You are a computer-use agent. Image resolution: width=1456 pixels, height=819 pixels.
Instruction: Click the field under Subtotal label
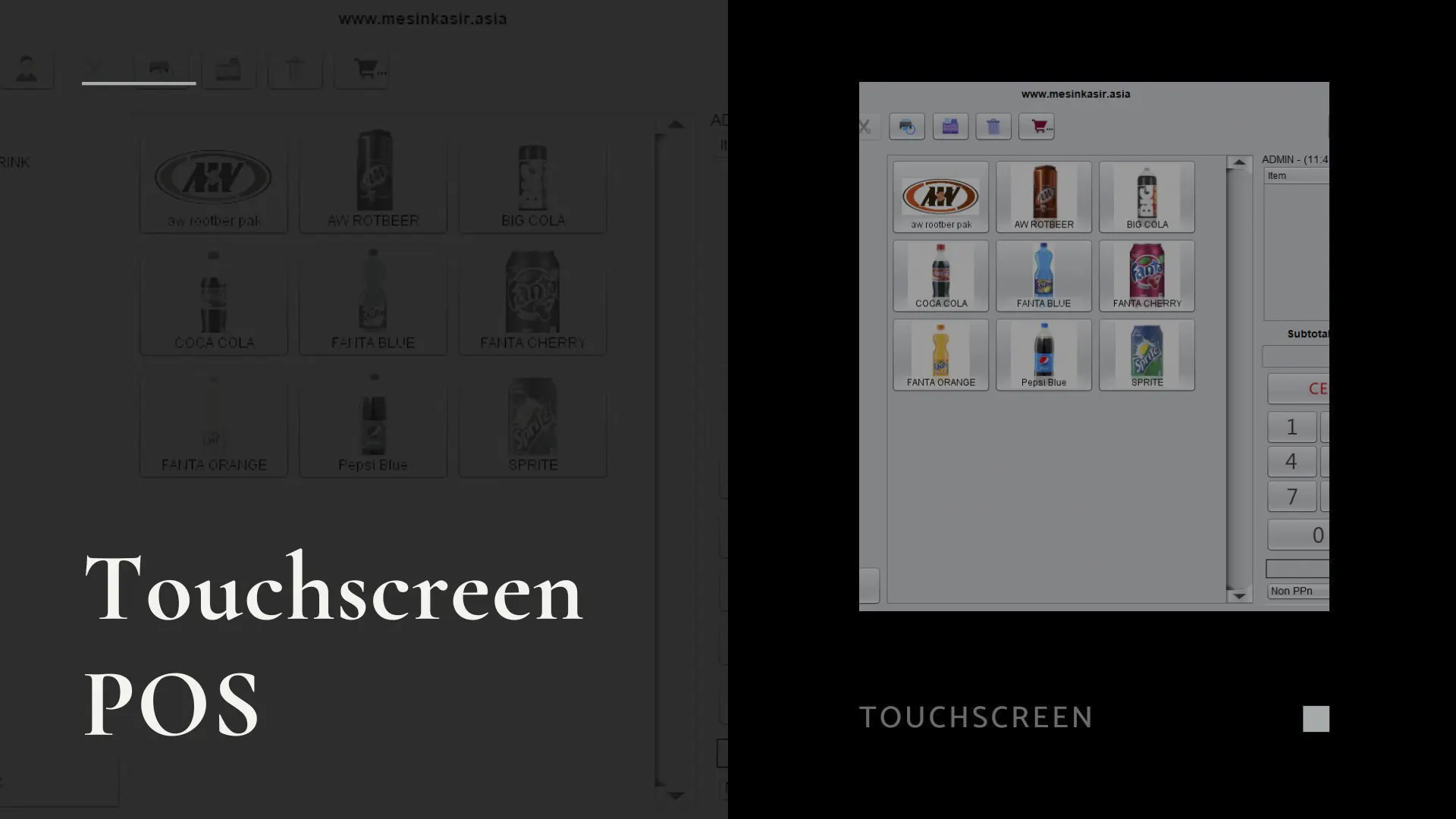[1296, 356]
